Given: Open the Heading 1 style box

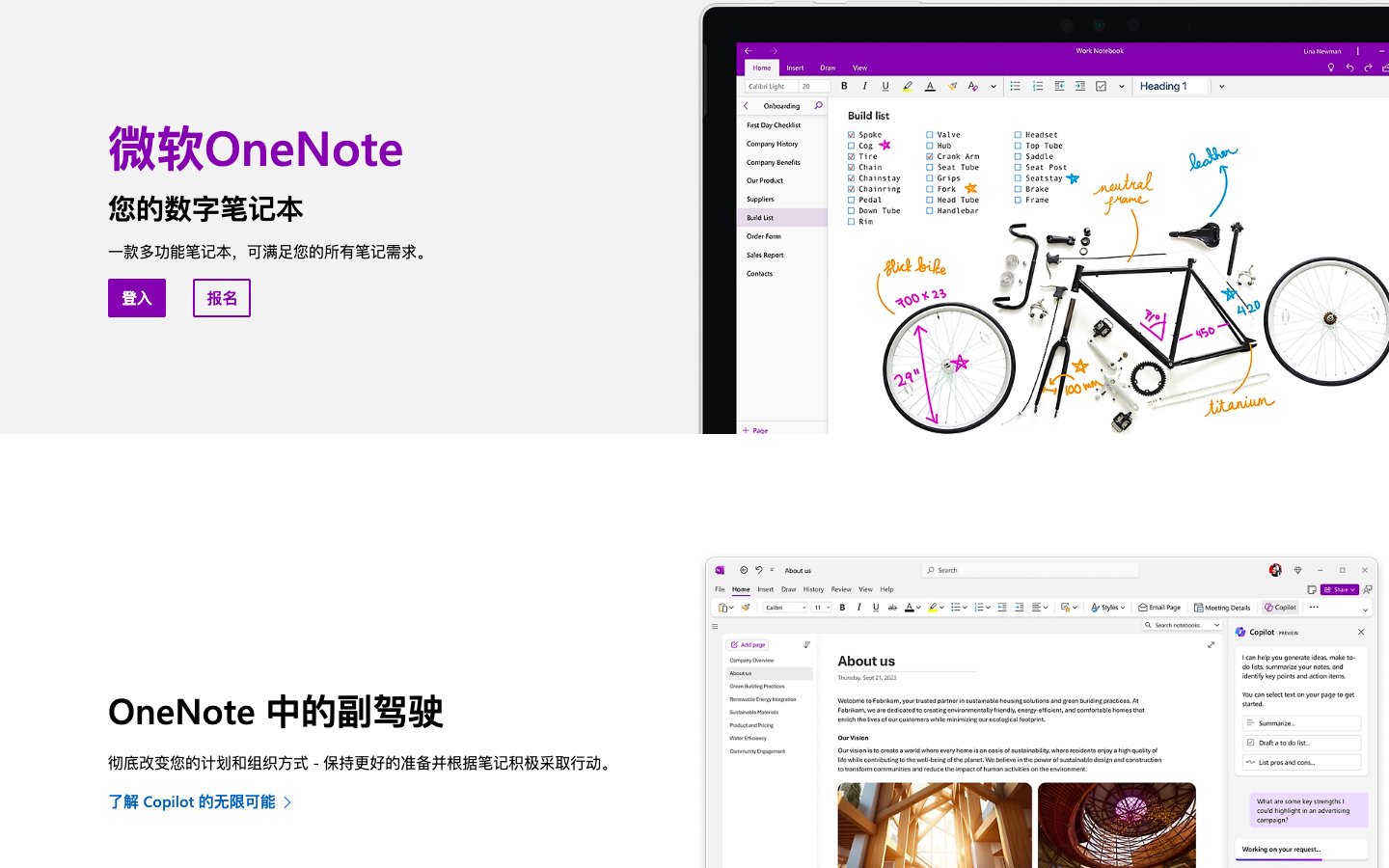Looking at the screenshot, I should [x=1171, y=86].
